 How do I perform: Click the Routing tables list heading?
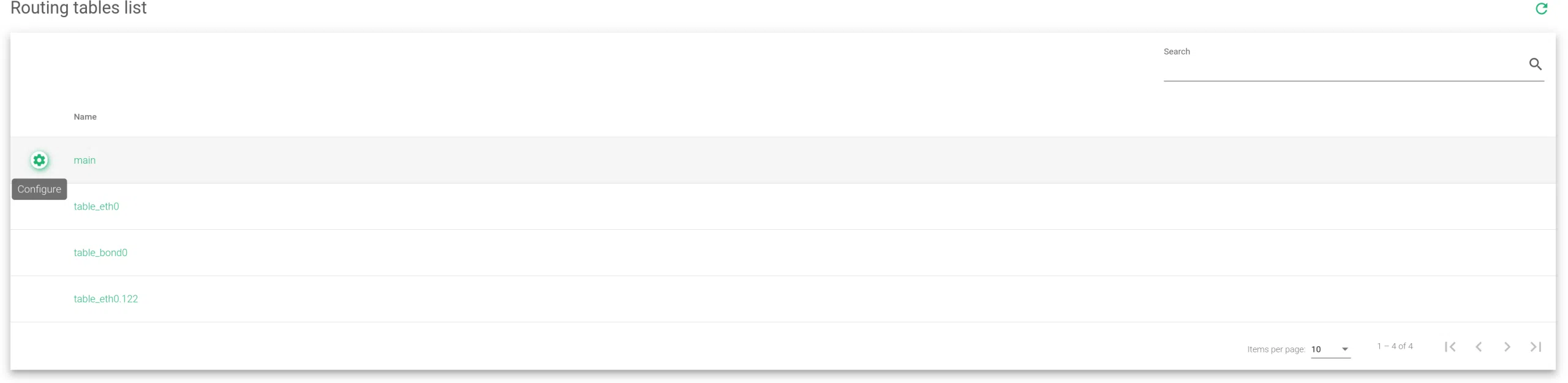78,9
